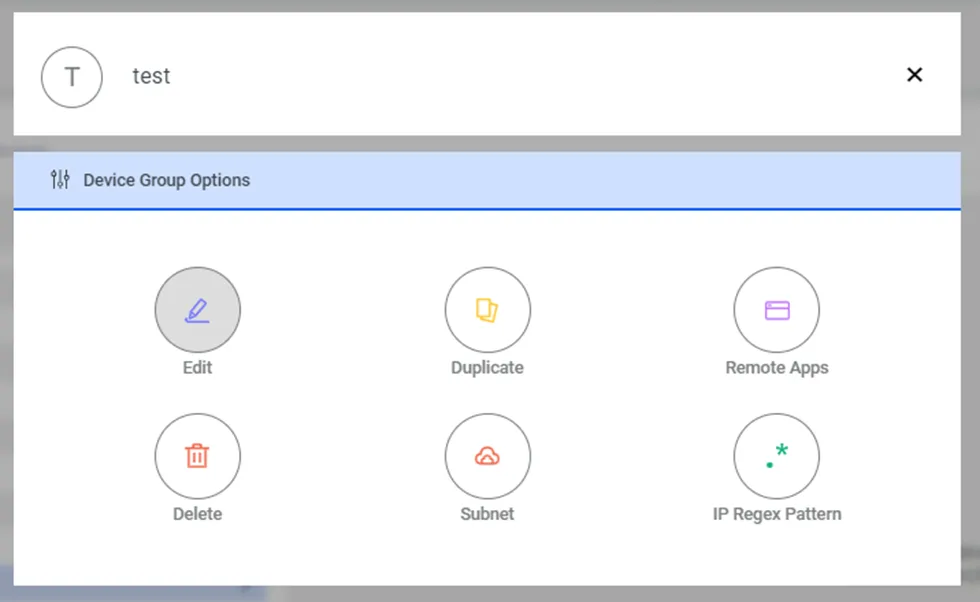This screenshot has height=602, width=980.
Task: Select the Device Group Options tab
Action: coord(487,180)
